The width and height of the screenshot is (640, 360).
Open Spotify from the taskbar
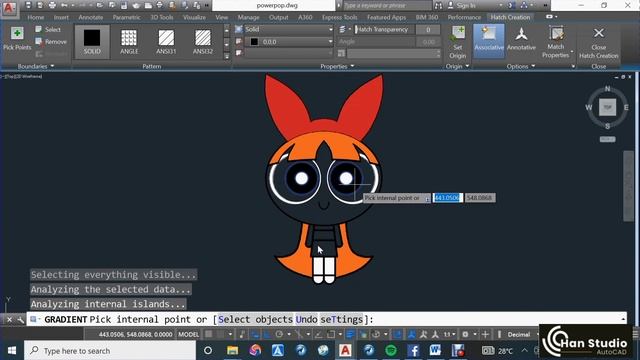pos(391,350)
